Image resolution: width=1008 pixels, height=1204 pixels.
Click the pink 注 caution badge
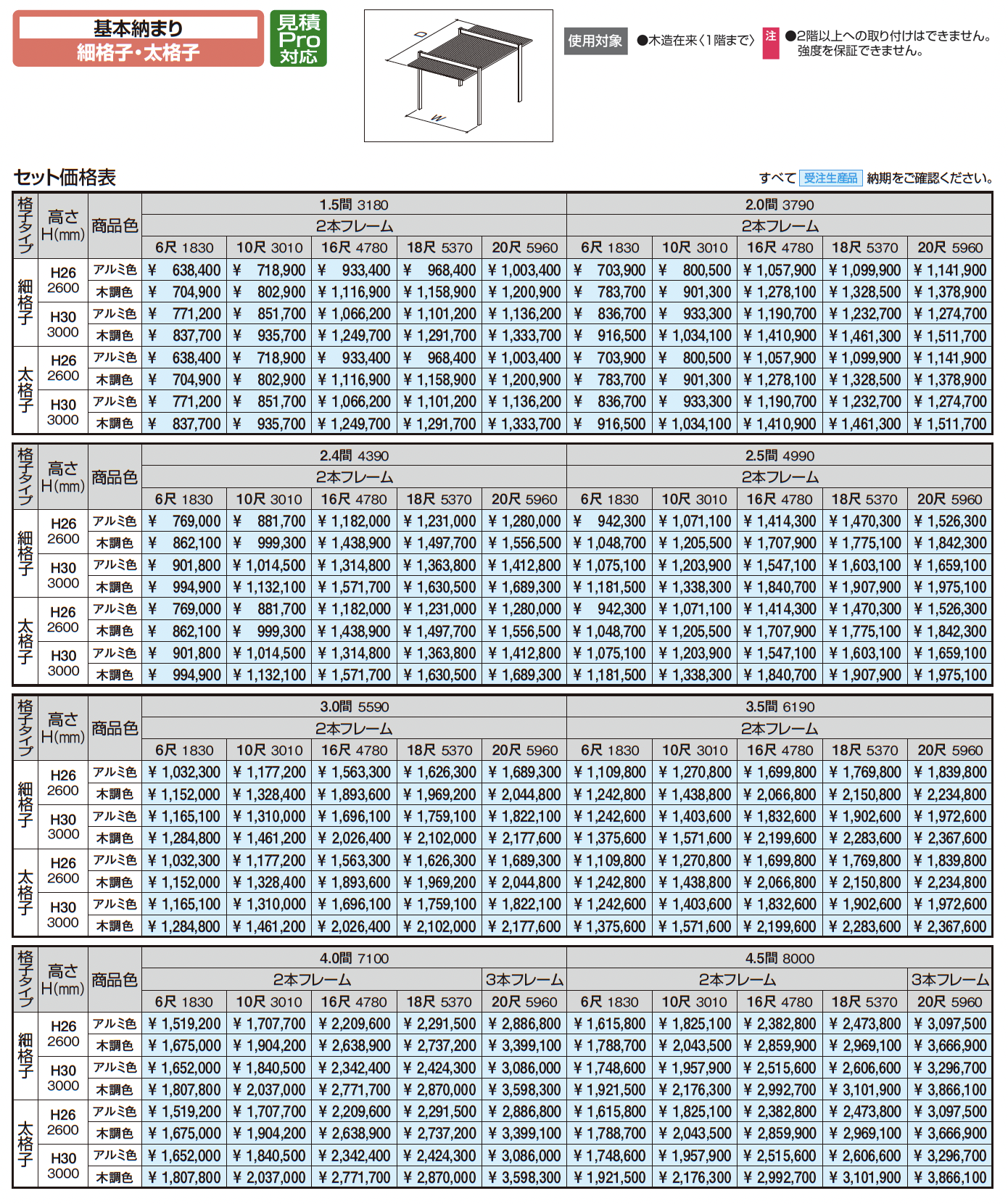click(x=770, y=42)
